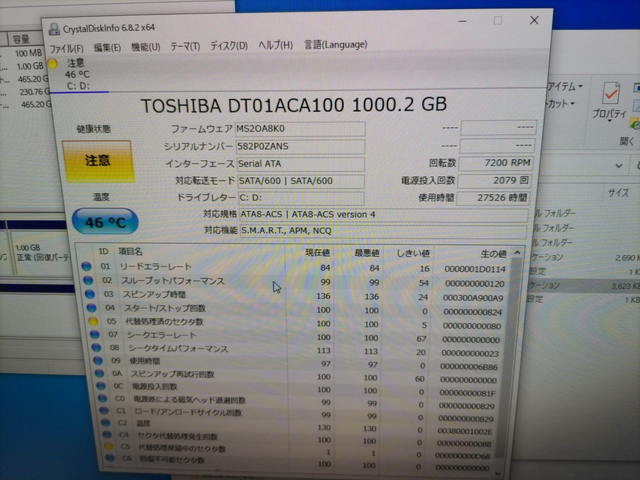Click the プロパティ checkmark icon in Explorer window
Screen dimensions: 640x480
tap(611, 94)
